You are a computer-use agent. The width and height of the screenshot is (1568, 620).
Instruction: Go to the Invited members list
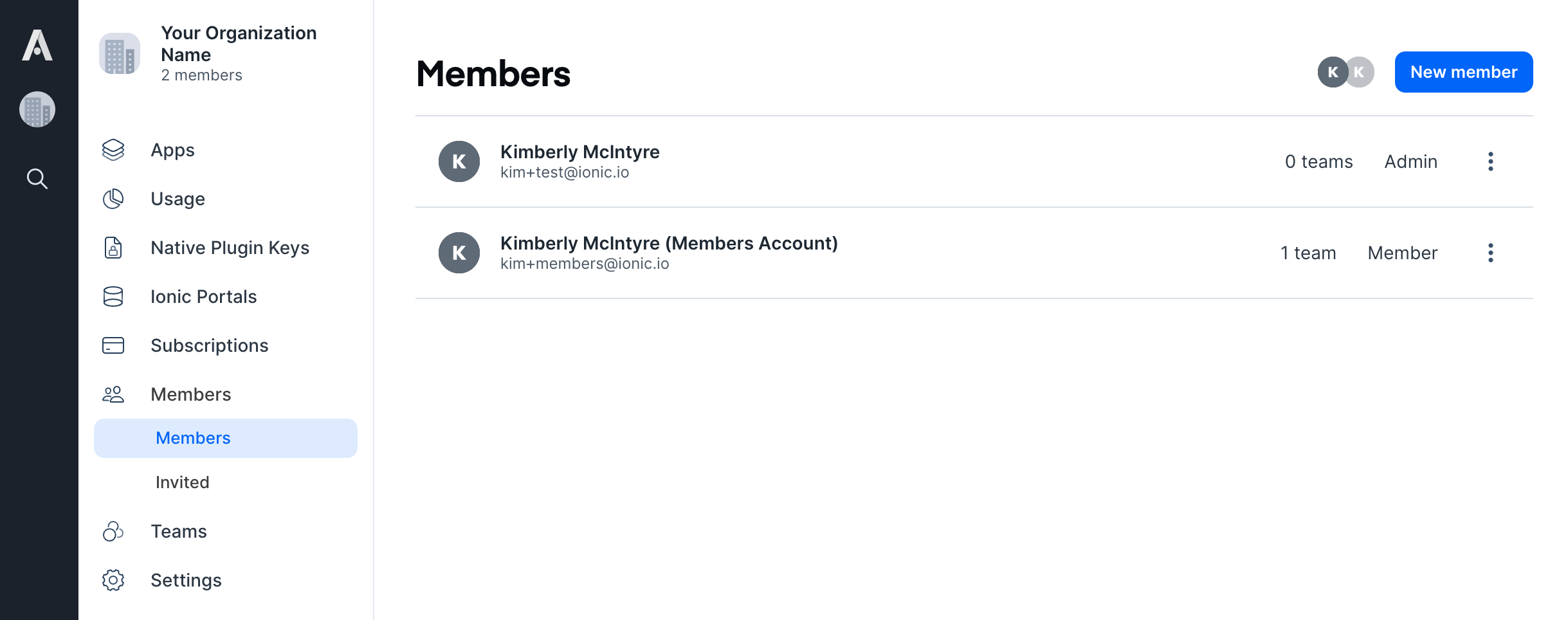182,482
